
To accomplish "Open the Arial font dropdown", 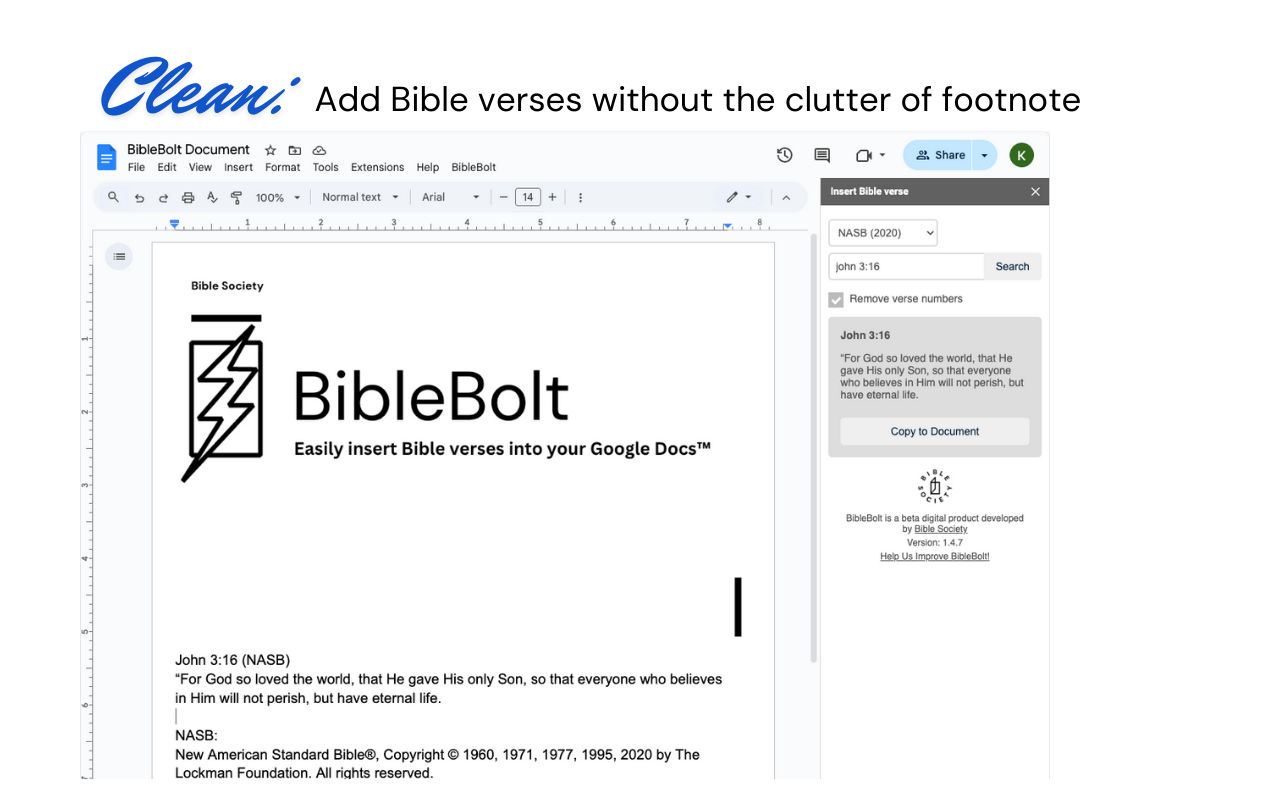I will tap(450, 198).
